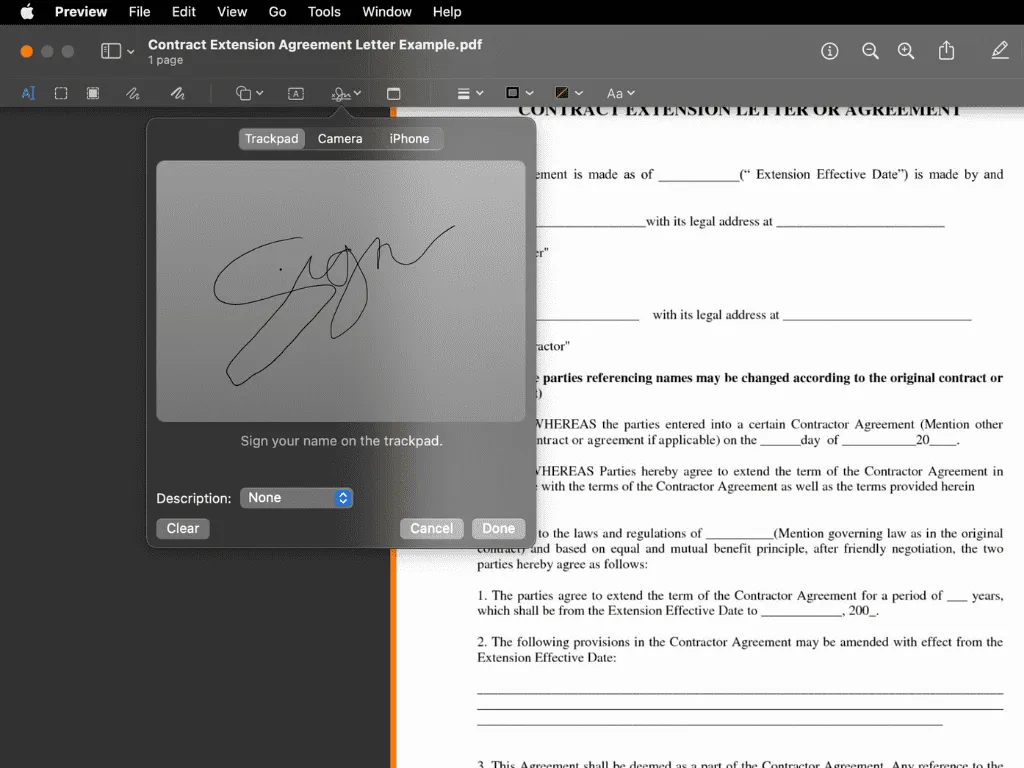The height and width of the screenshot is (768, 1024).
Task: Clear the drawn signature
Action: pyautogui.click(x=182, y=528)
